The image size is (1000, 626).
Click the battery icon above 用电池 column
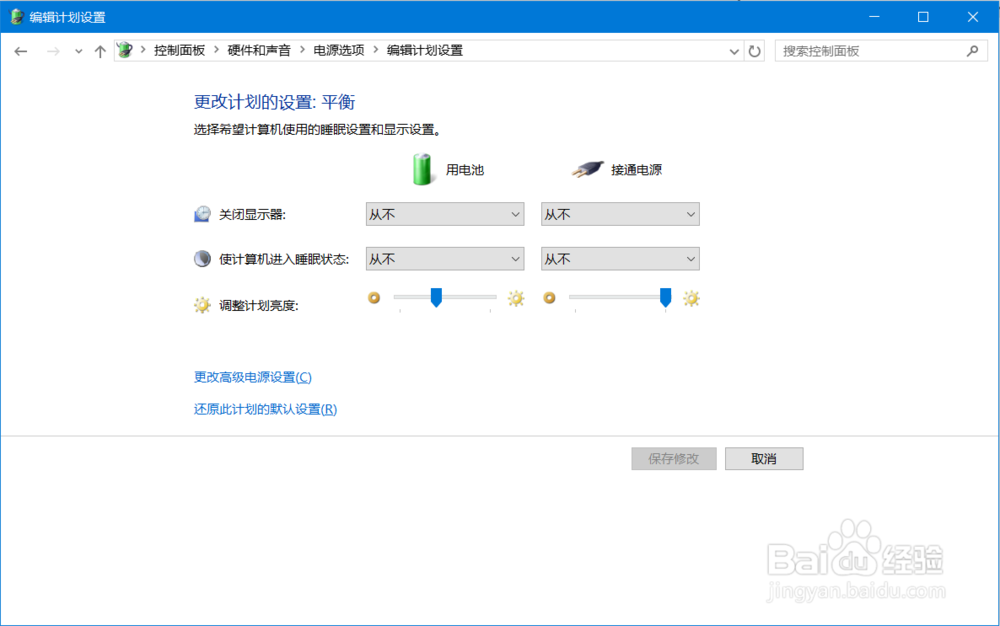tap(421, 168)
